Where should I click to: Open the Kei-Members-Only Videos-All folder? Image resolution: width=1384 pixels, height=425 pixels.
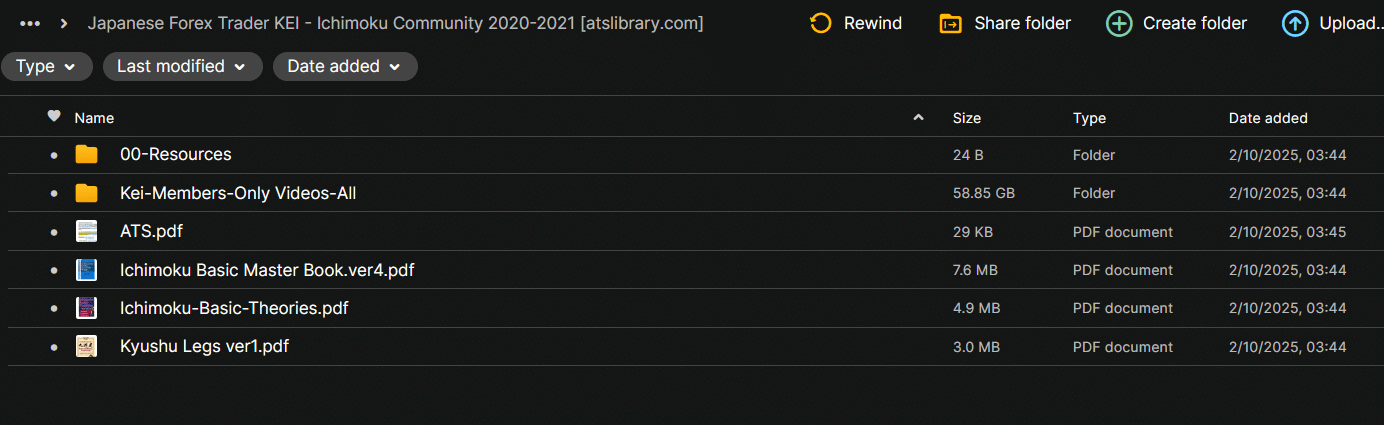pyautogui.click(x=238, y=193)
